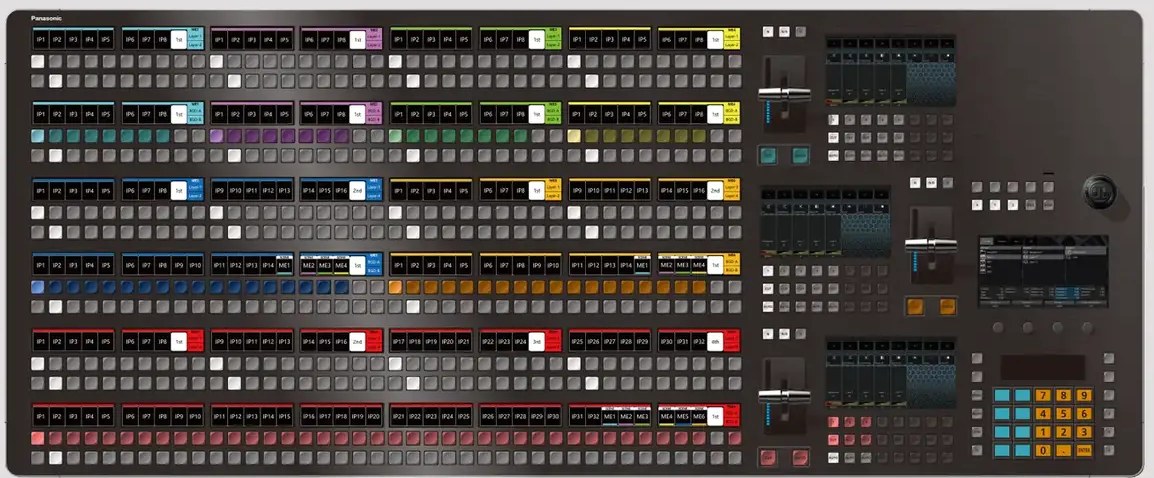Click the '4th' label in the red section
Viewport: 1154px width, 478px height.
click(x=715, y=341)
